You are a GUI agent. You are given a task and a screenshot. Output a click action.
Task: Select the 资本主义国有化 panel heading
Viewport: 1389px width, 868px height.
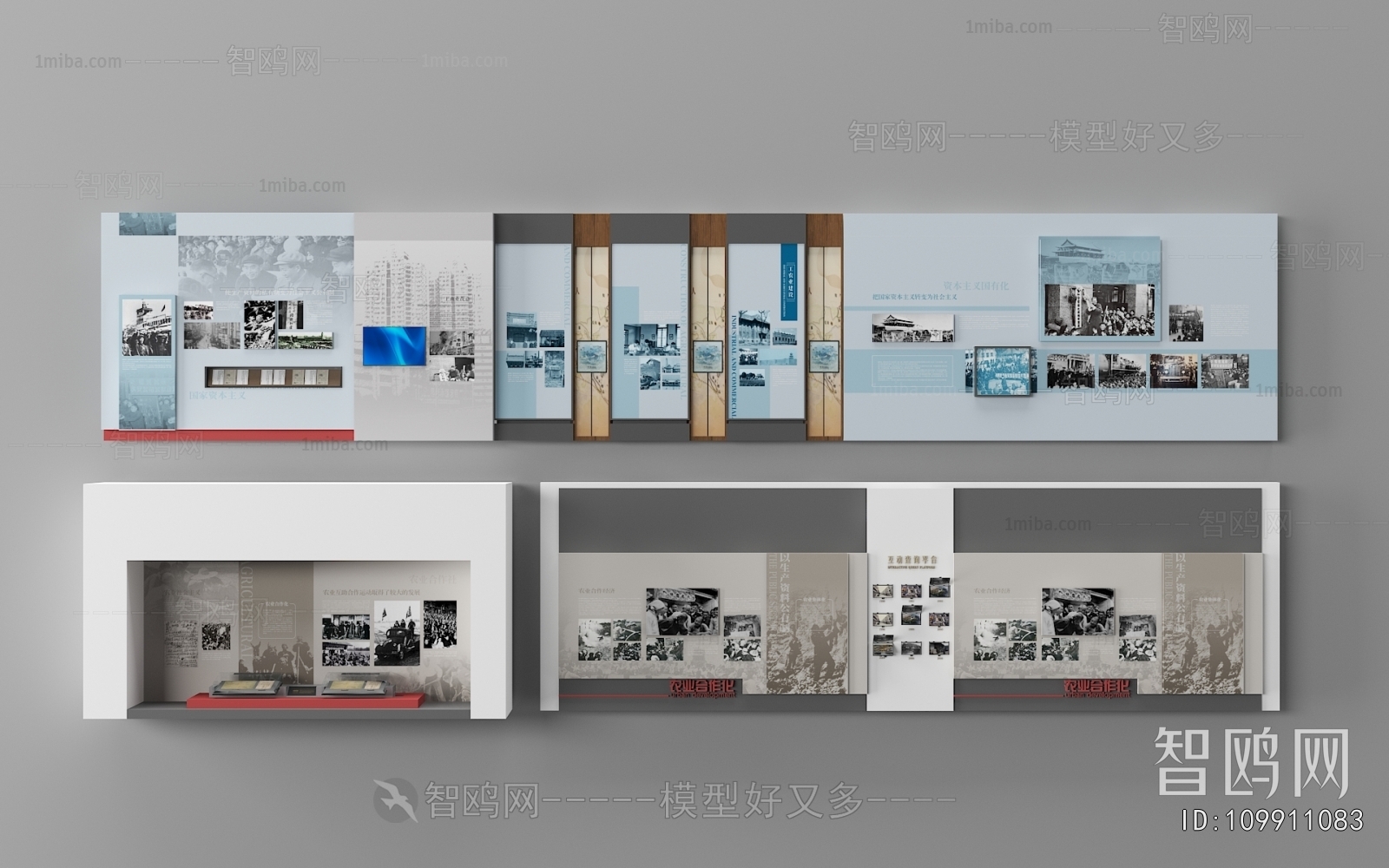(976, 285)
